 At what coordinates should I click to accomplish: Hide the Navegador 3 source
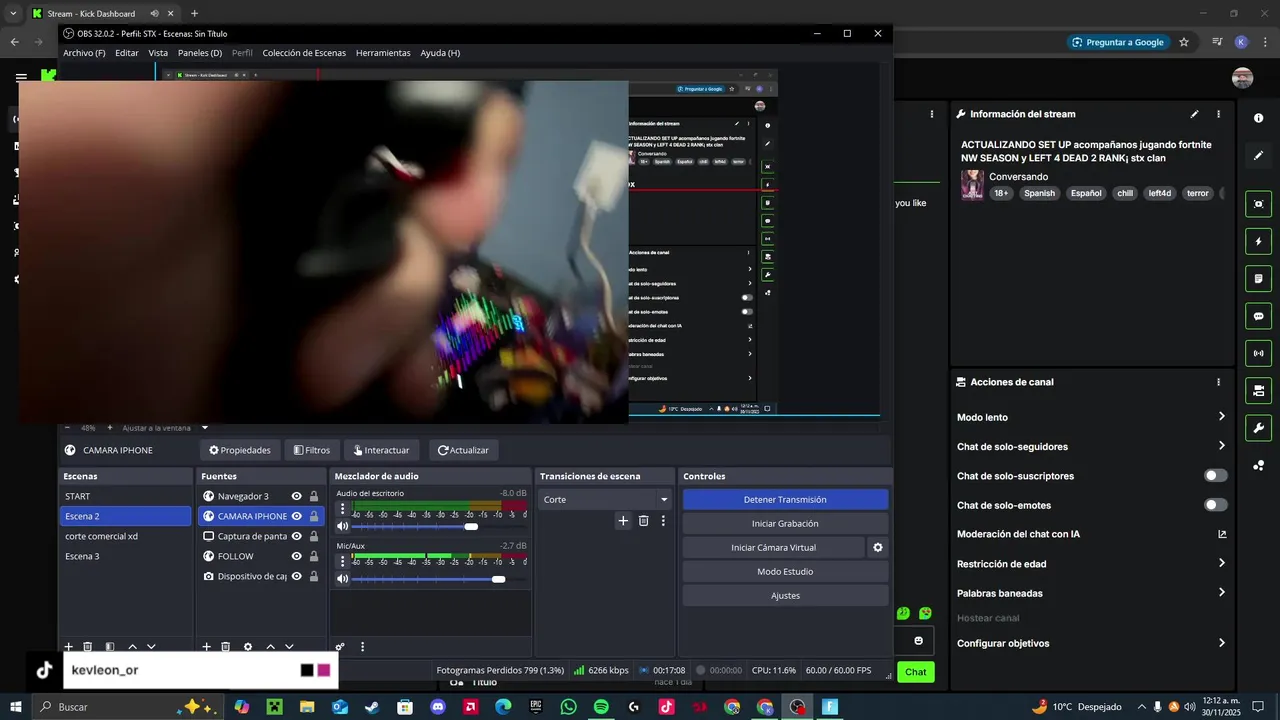pyautogui.click(x=297, y=496)
